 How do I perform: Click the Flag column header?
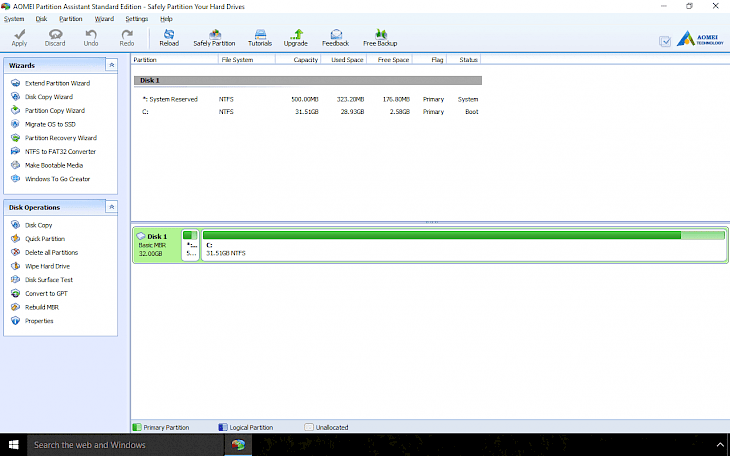[429, 60]
